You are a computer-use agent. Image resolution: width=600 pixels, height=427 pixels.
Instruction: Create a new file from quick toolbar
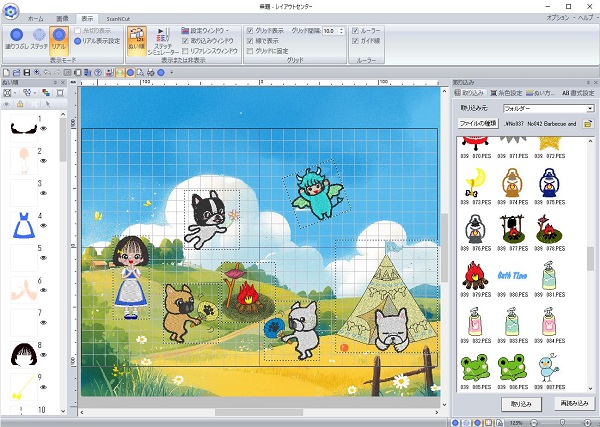pyautogui.click(x=8, y=73)
